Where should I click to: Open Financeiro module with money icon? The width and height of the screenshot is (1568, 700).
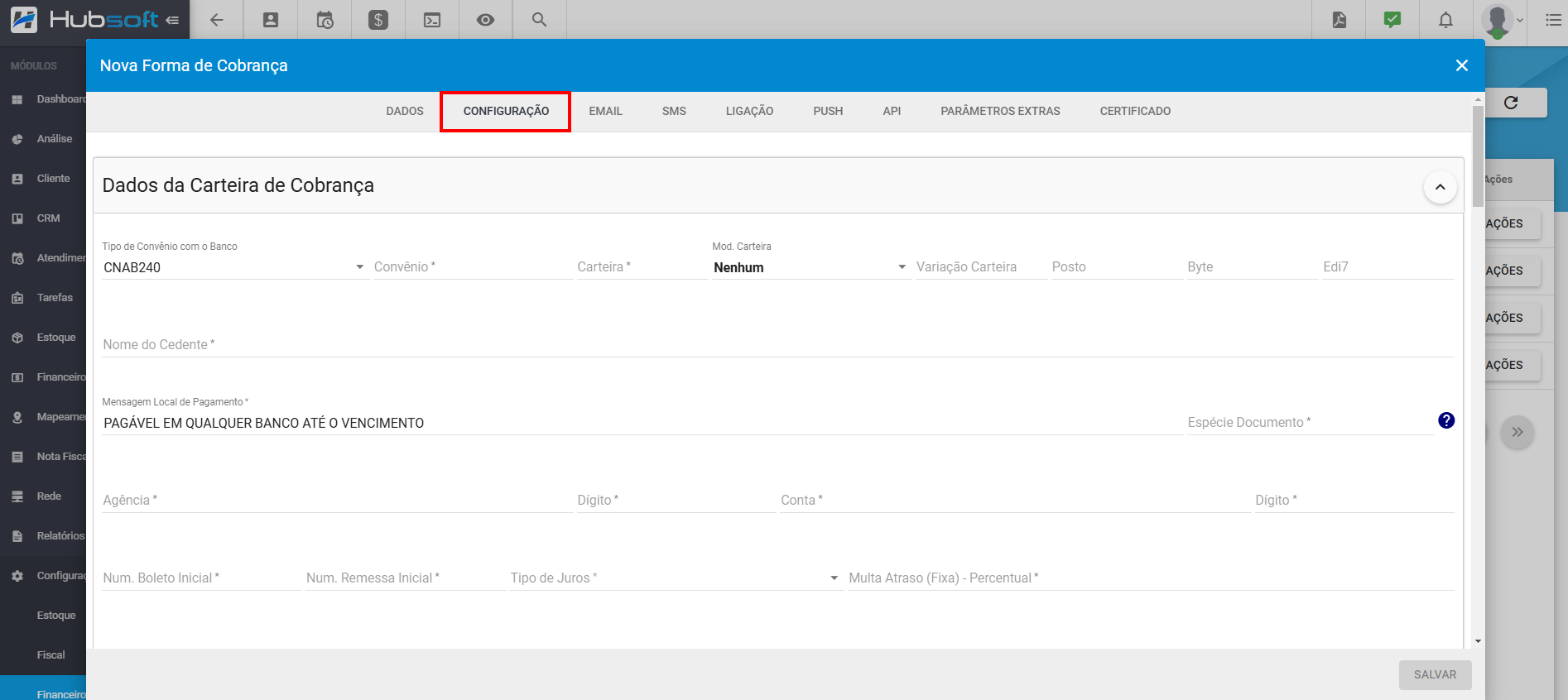pos(43,377)
